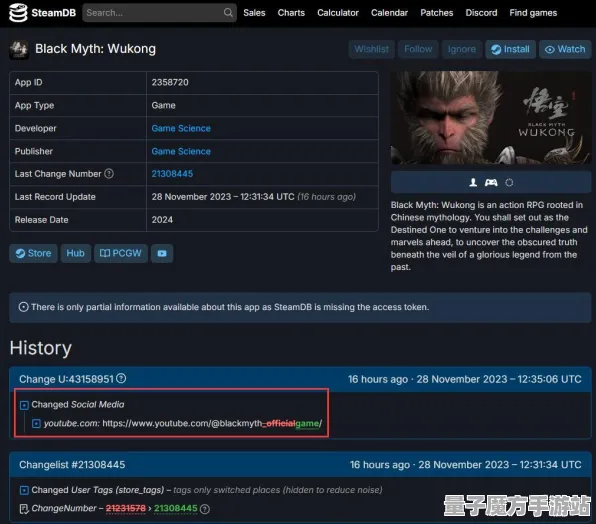Collapse the Changed User Tags entry

point(24,491)
